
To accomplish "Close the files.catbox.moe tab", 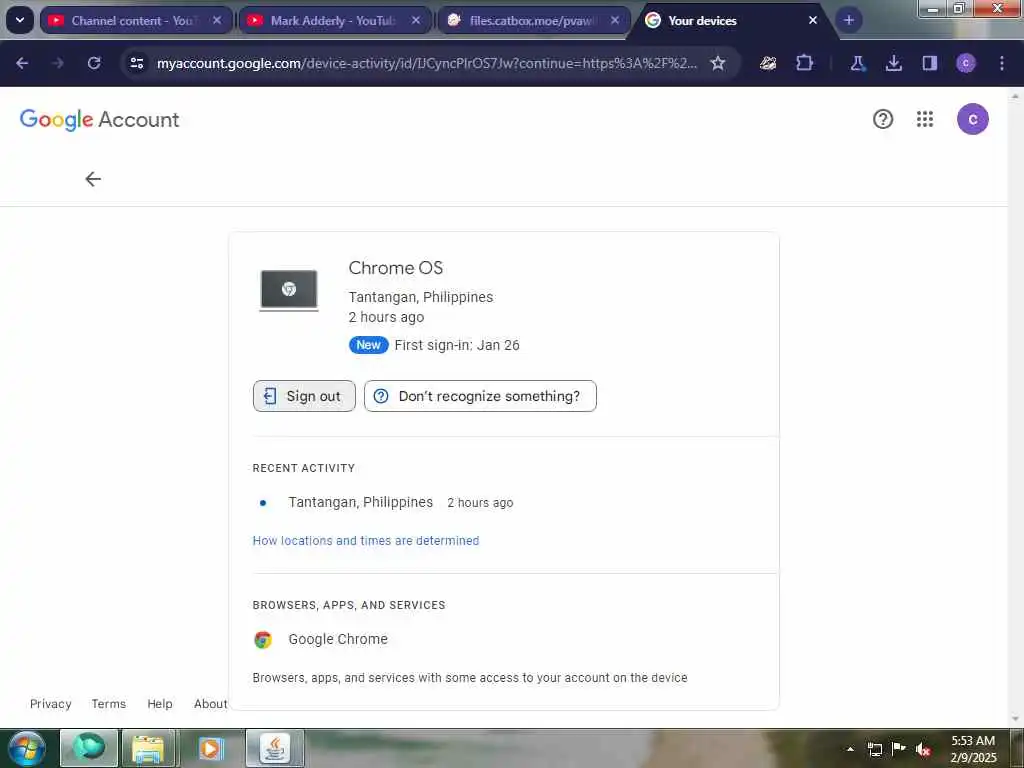I will tap(615, 20).
